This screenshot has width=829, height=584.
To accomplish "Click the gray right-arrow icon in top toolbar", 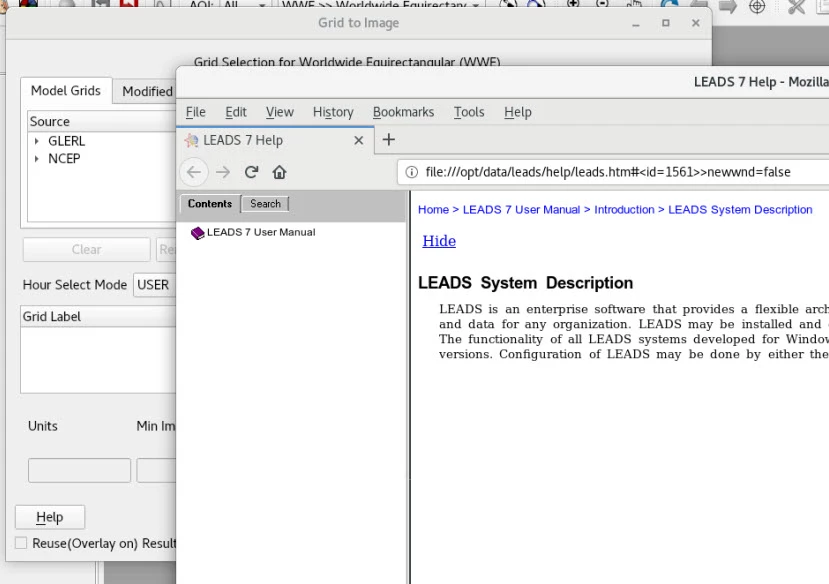I will [728, 6].
